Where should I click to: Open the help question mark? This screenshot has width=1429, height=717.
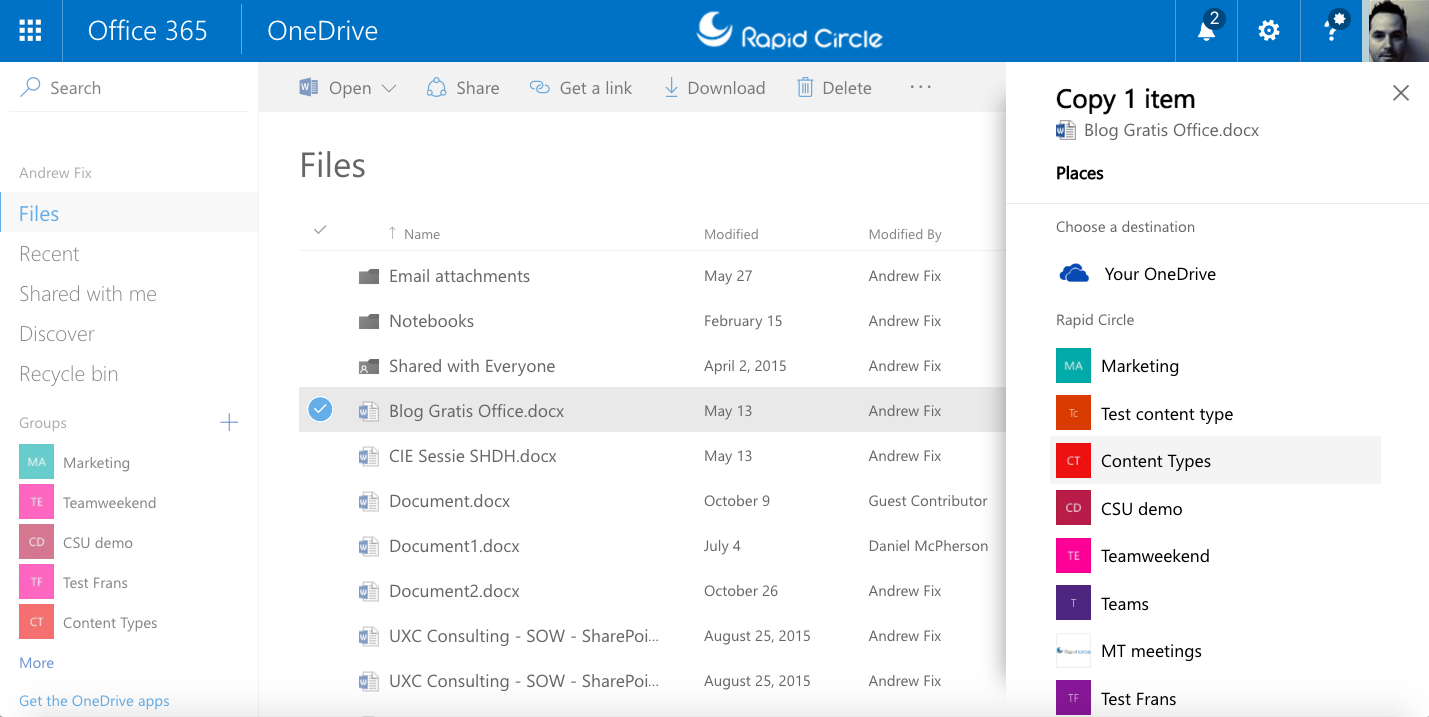coord(1333,31)
